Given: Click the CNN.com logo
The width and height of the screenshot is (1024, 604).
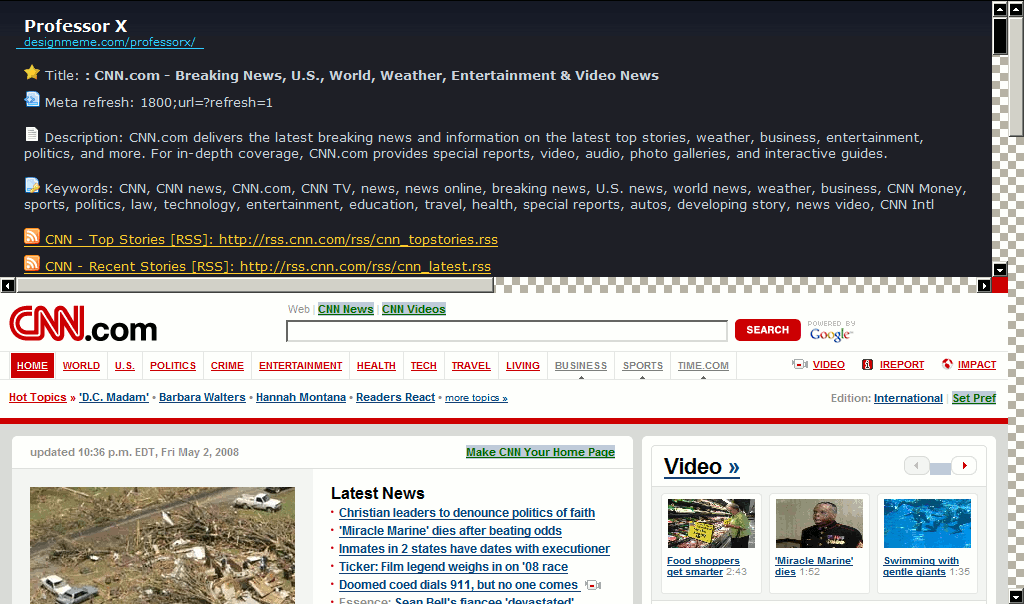Looking at the screenshot, I should click(x=83, y=324).
